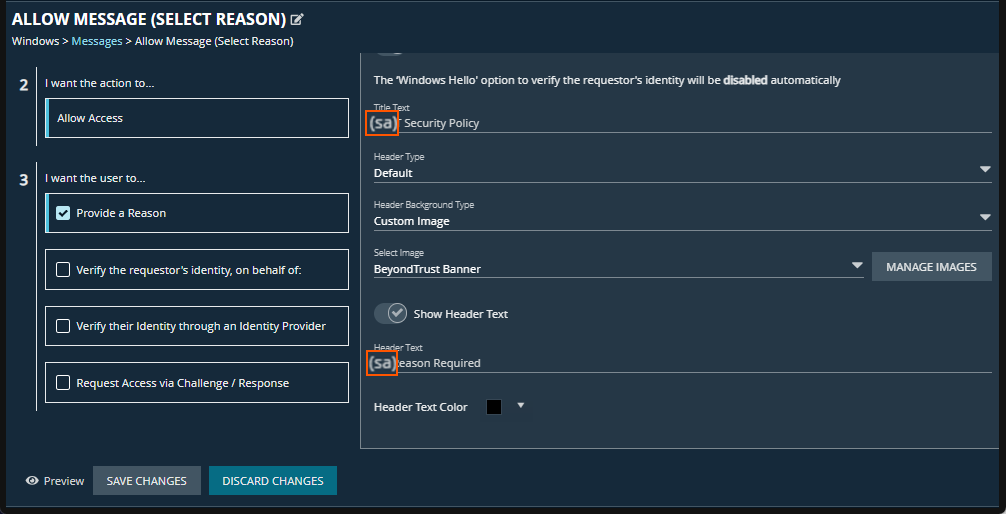Click the SAVE CHANGES button
Screen dimensions: 1006x514
click(x=147, y=481)
